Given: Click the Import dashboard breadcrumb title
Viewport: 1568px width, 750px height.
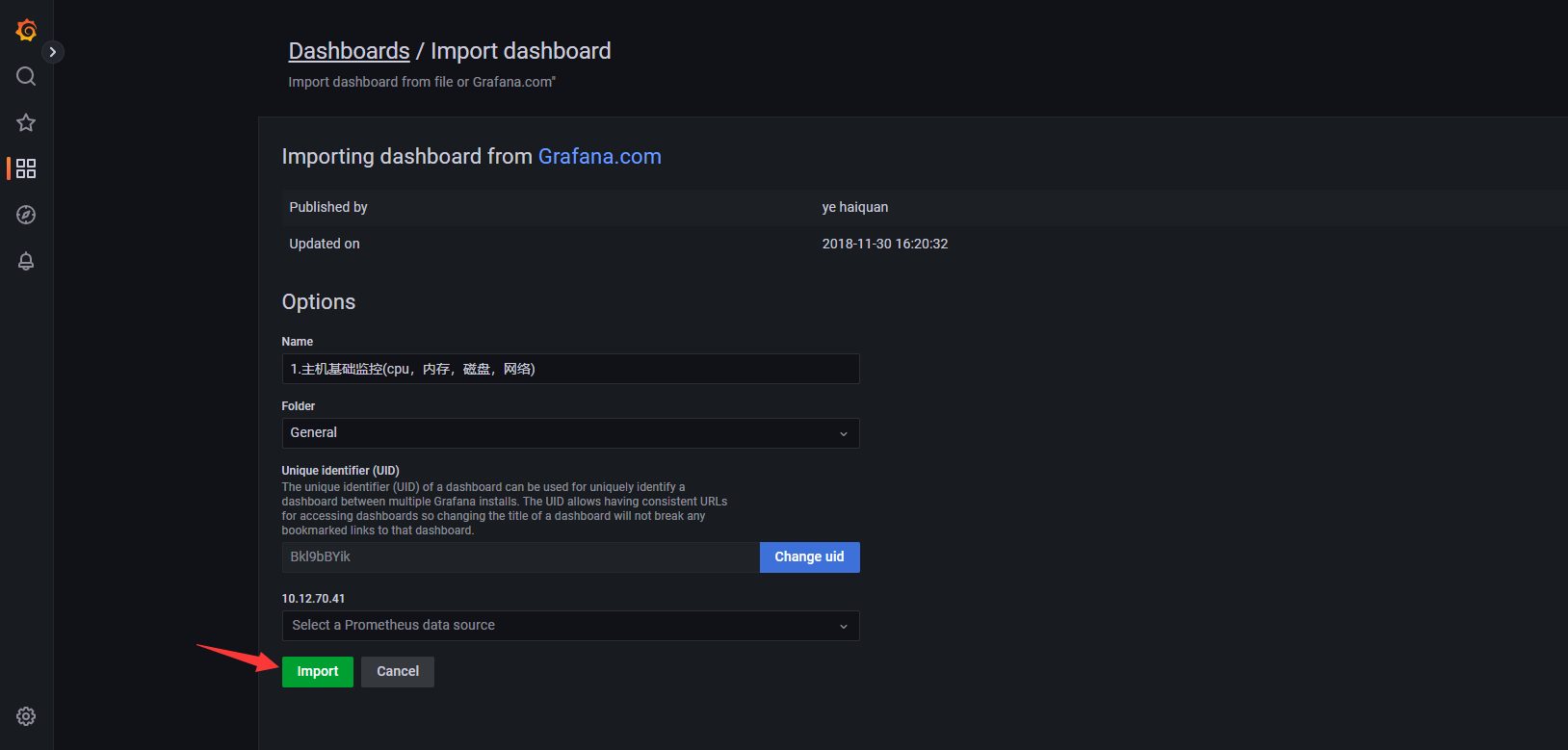Looking at the screenshot, I should click(521, 51).
